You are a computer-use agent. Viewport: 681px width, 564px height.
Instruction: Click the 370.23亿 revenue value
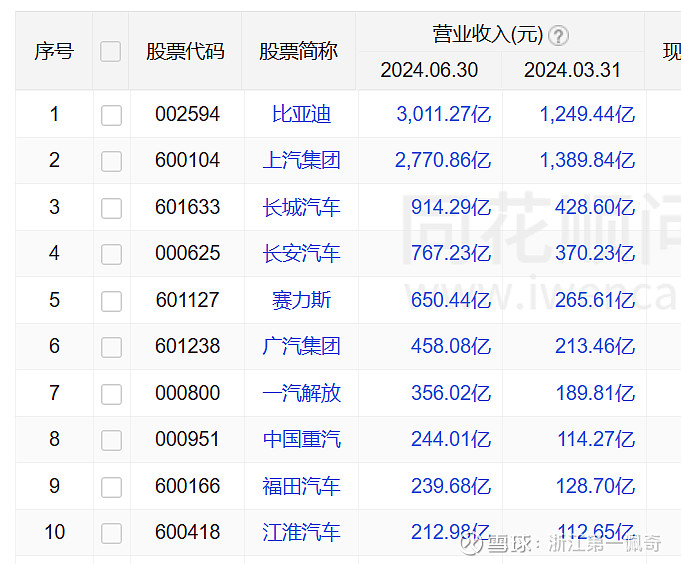[595, 254]
